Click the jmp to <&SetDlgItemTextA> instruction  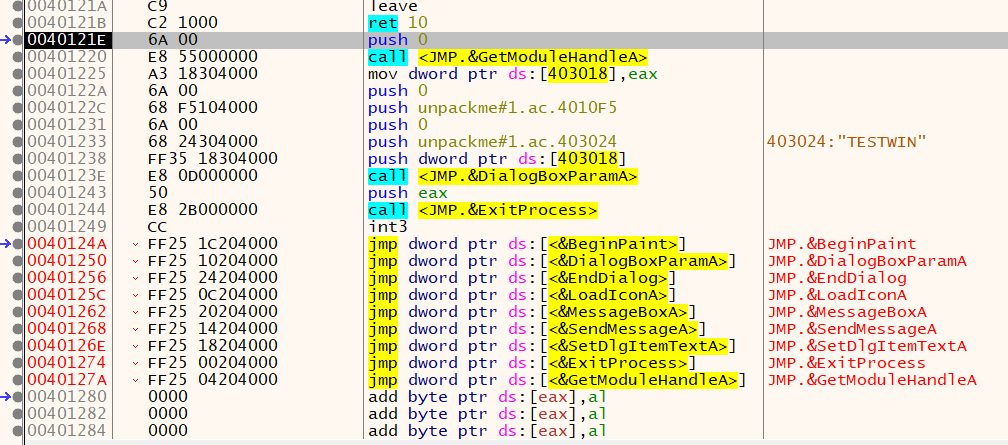[x=552, y=346]
